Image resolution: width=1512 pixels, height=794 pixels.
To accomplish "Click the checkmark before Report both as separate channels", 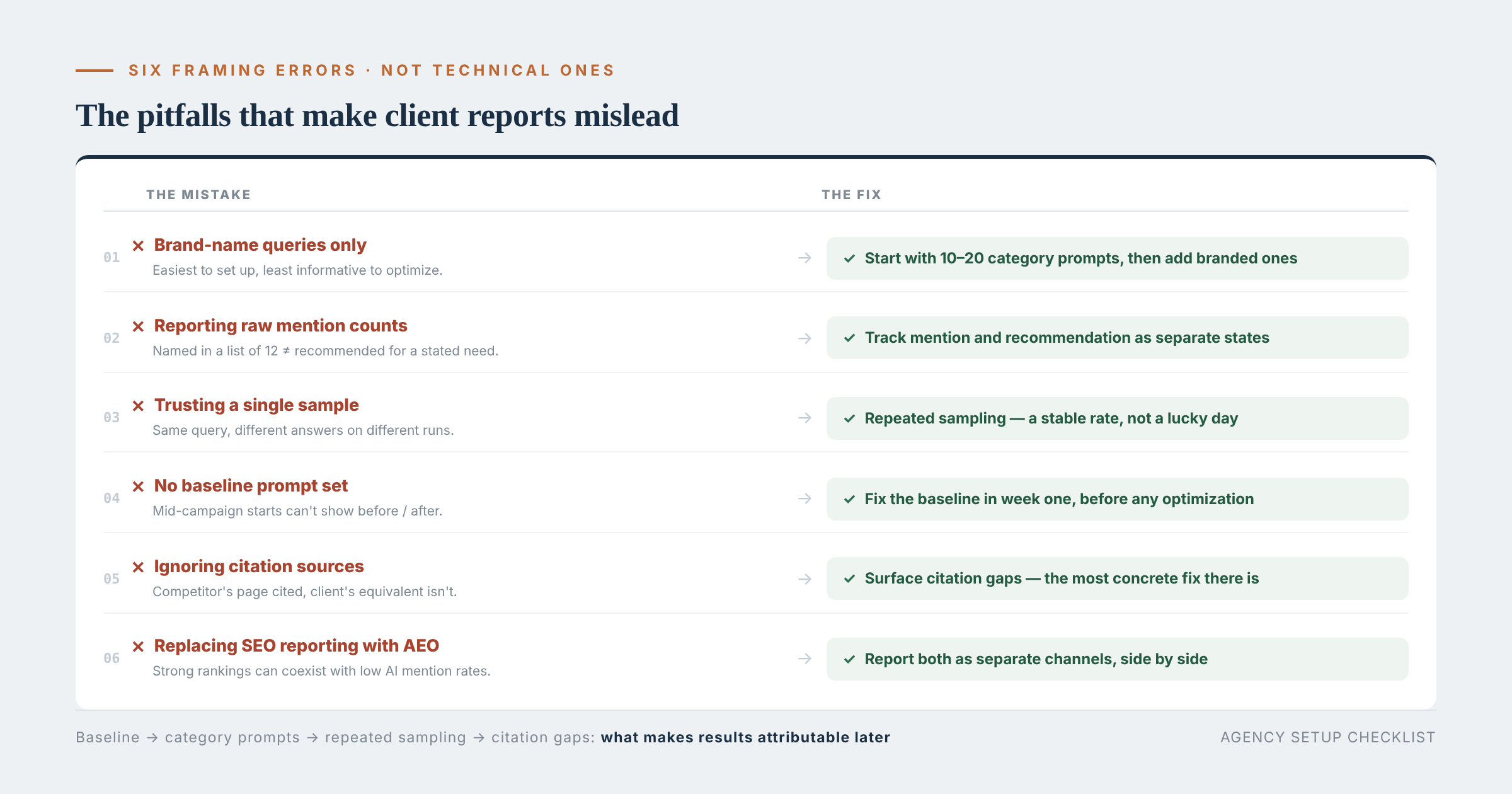I will point(849,659).
